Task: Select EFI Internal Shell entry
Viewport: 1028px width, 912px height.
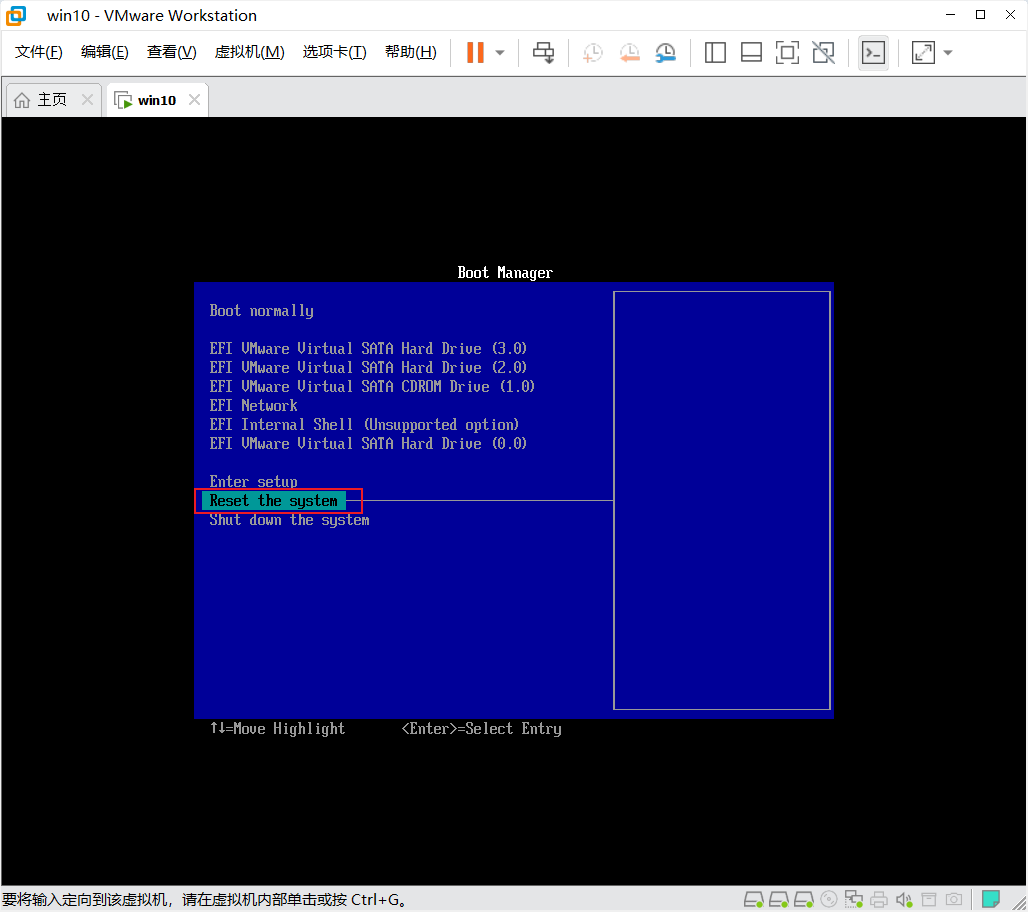Action: [x=365, y=424]
